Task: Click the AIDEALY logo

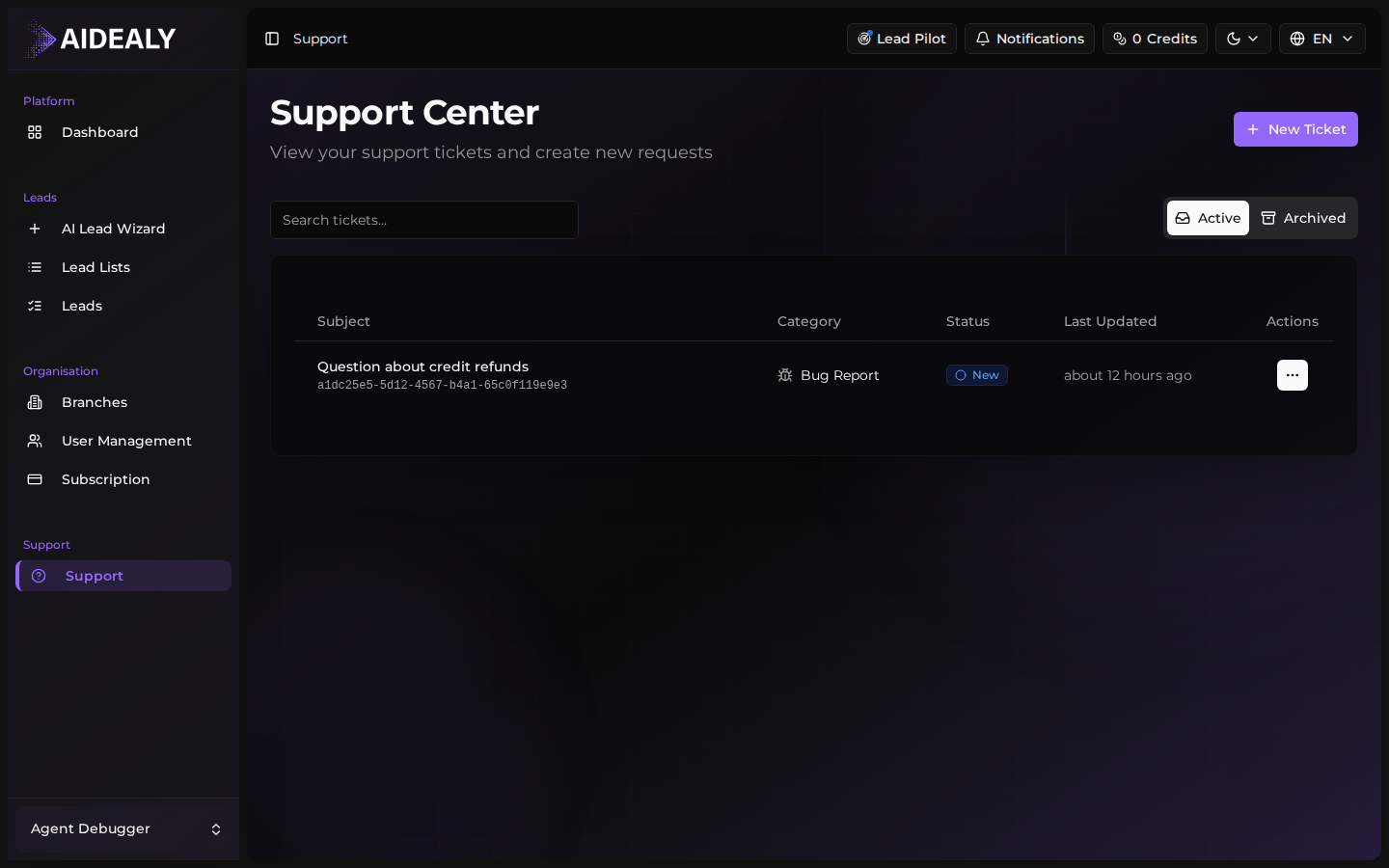Action: (x=100, y=39)
